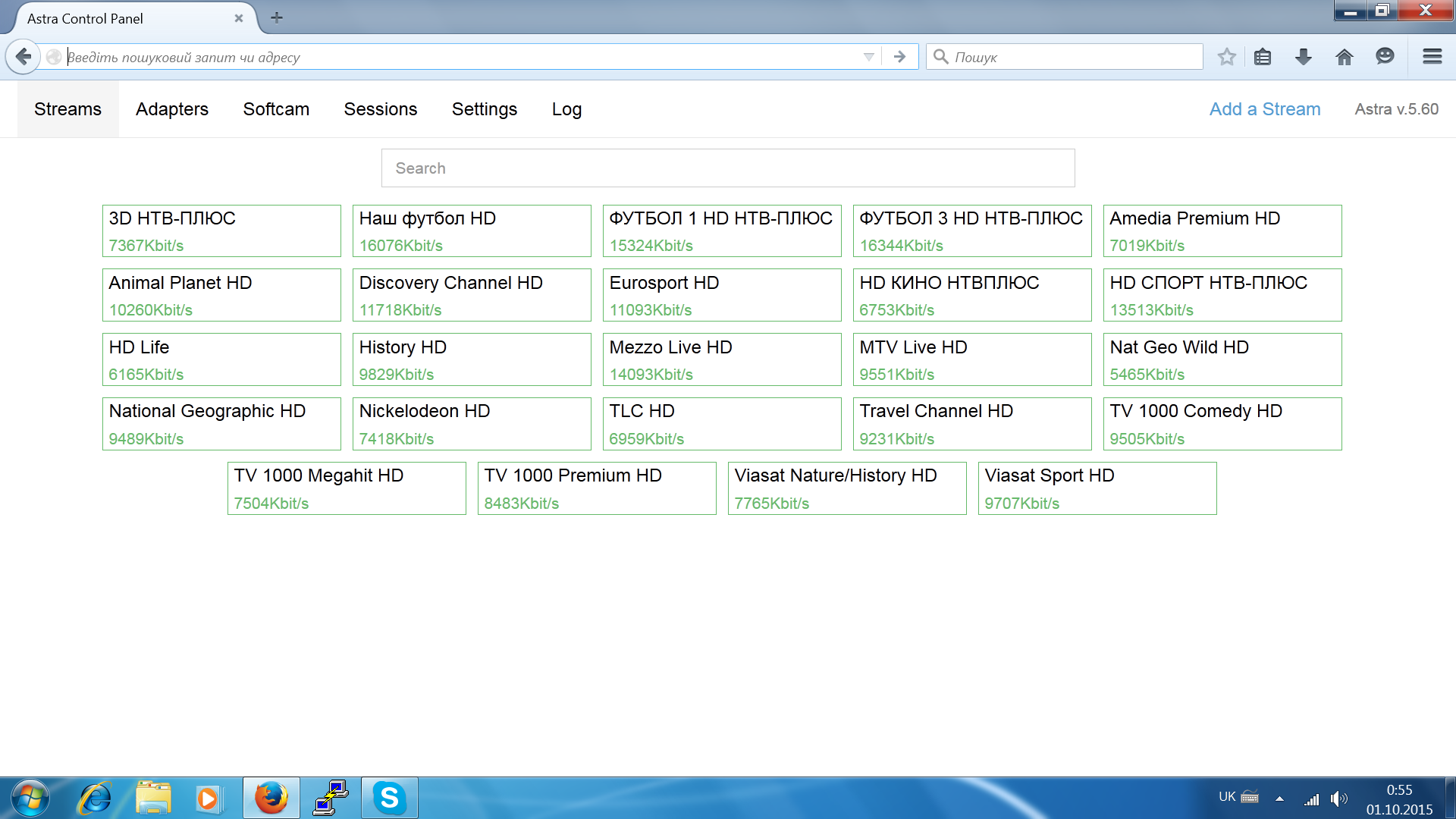Open the Log tab

click(566, 109)
